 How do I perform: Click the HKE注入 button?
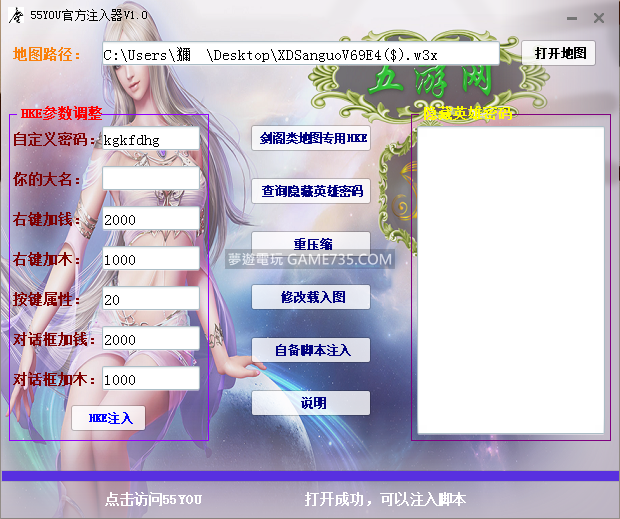pyautogui.click(x=108, y=418)
